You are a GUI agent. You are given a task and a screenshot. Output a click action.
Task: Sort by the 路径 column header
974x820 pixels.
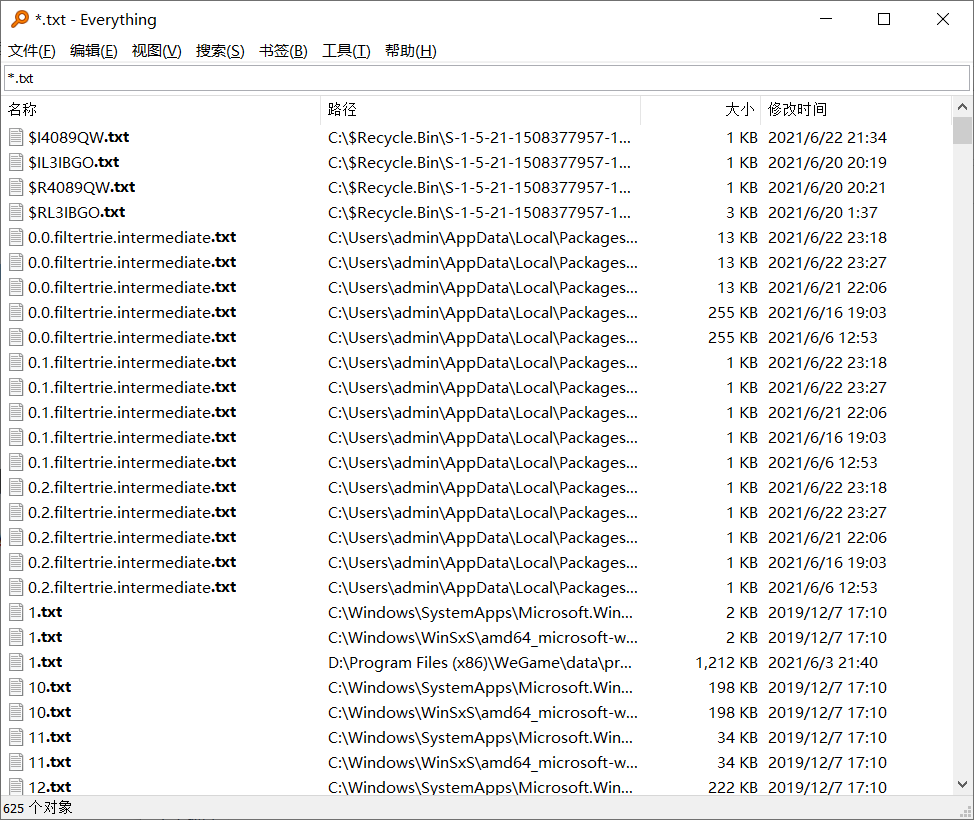coord(480,109)
